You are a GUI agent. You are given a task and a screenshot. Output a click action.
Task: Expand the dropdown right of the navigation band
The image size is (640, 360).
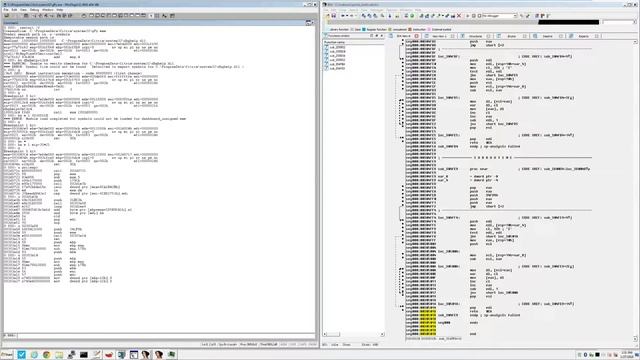(x=634, y=22)
